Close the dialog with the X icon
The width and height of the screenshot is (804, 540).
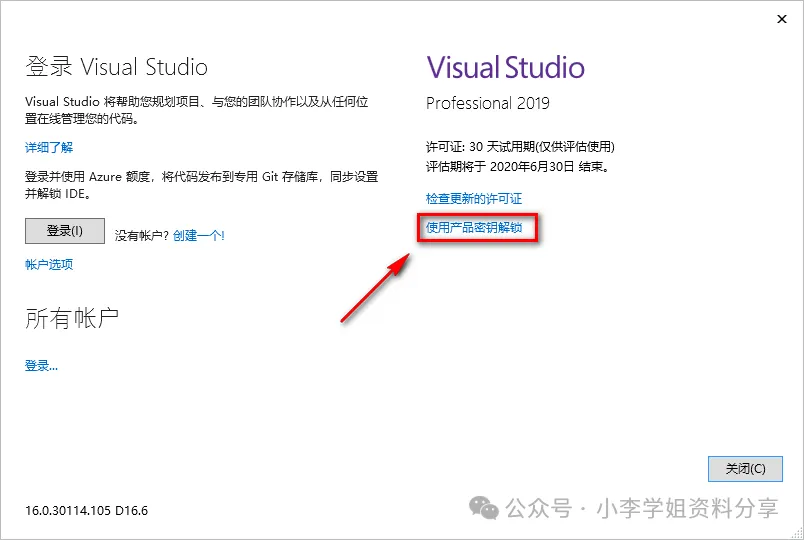click(x=781, y=19)
